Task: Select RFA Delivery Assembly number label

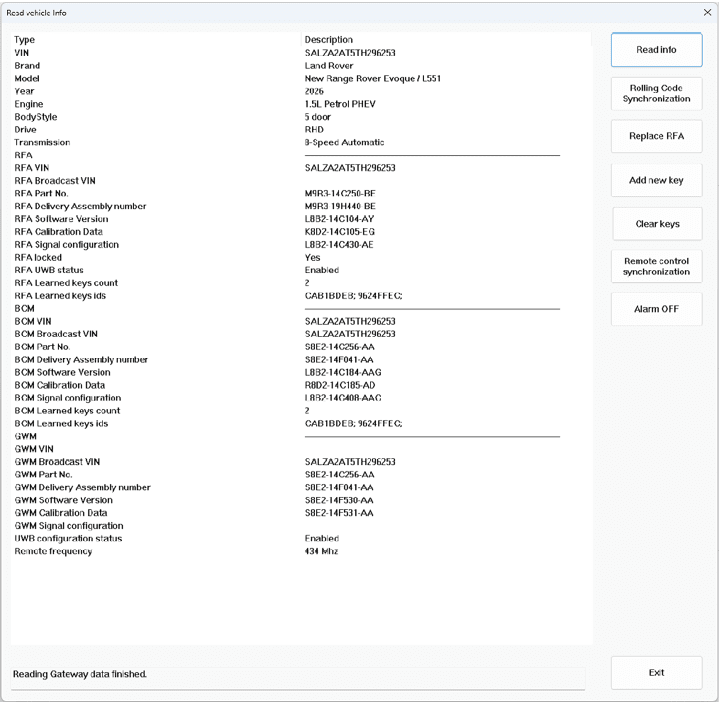Action: (x=80, y=206)
